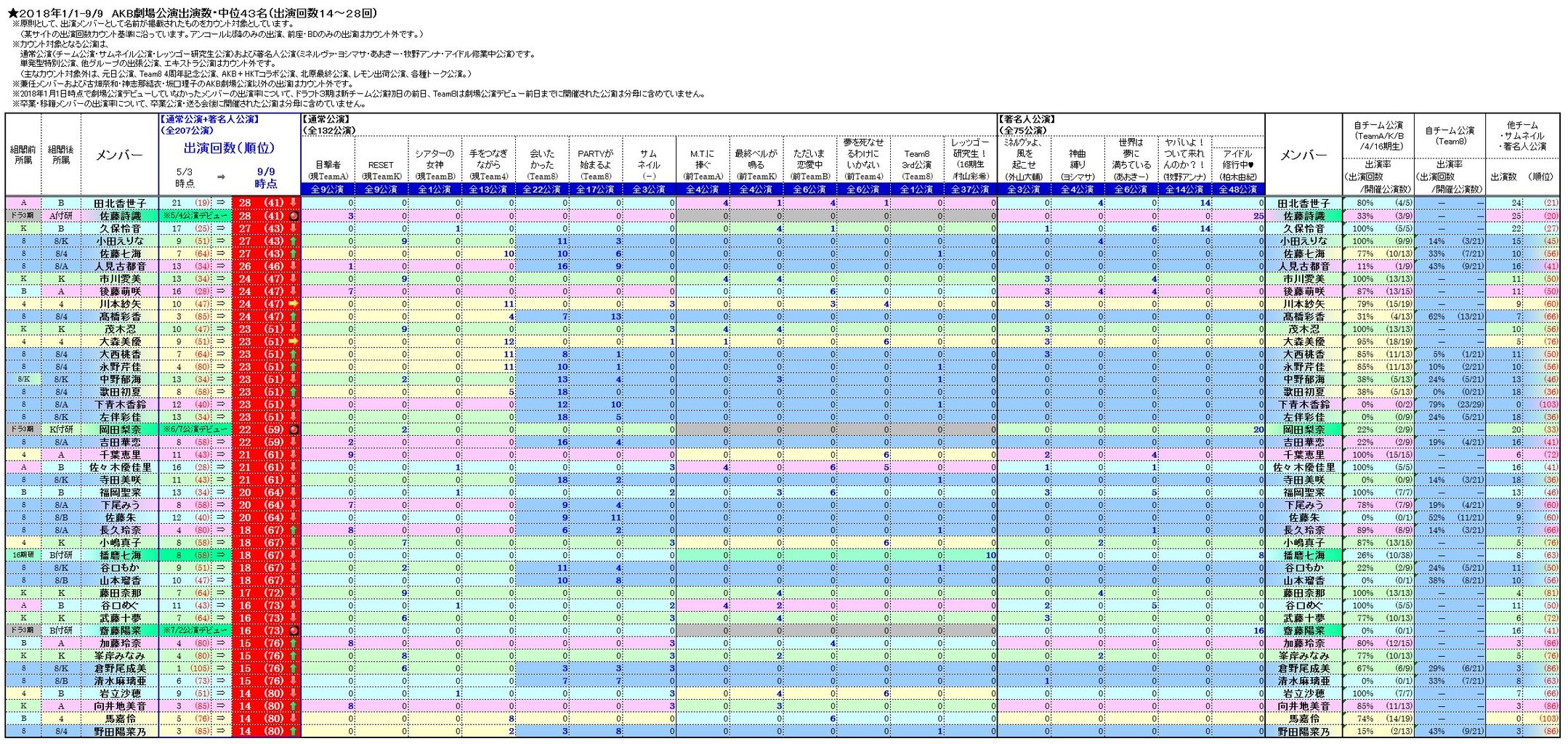The image size is (1568, 744).
Task: Click the red down arrow in 田北香世子's row
Action: [294, 203]
